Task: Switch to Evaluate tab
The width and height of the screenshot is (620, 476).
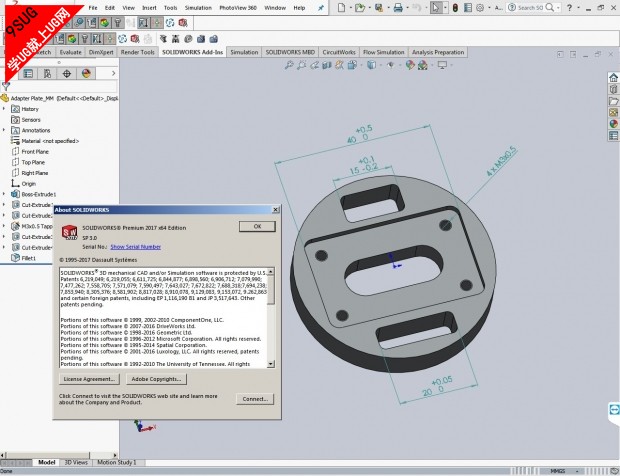Action: (70, 52)
